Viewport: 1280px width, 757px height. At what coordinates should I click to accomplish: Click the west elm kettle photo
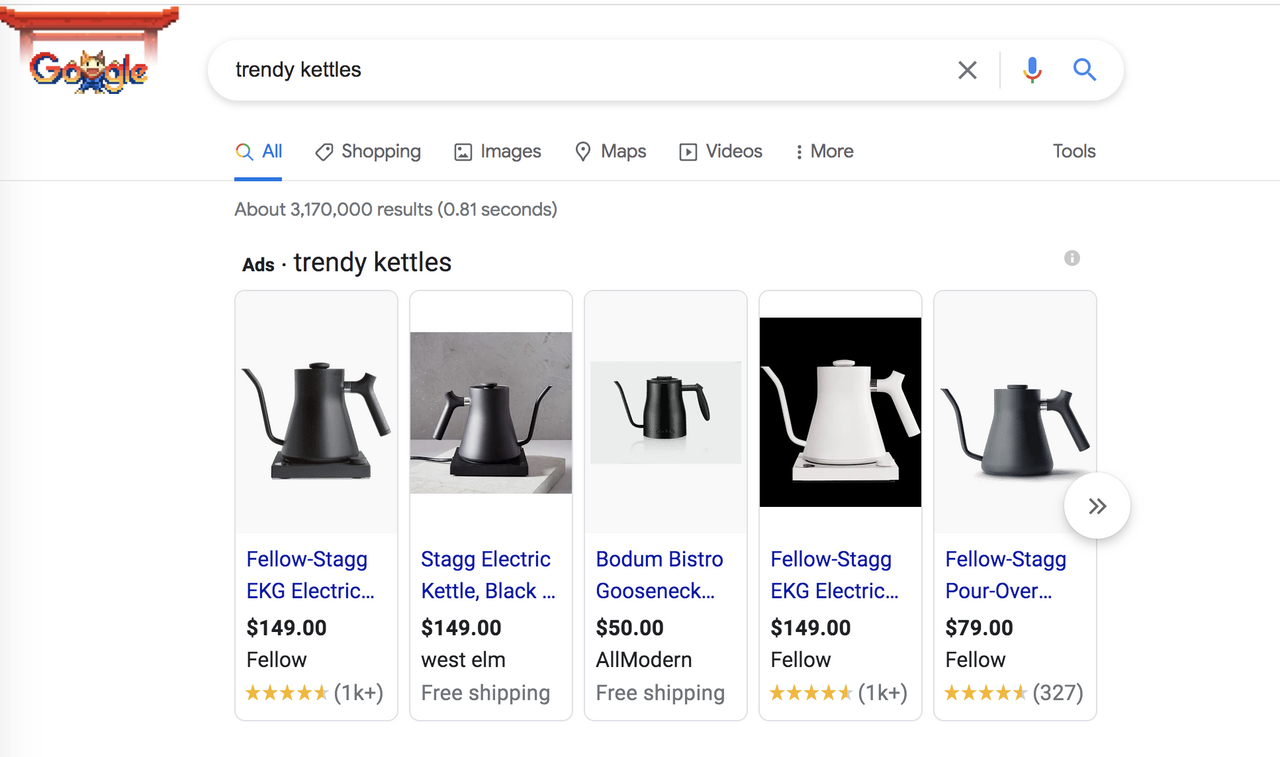(491, 412)
